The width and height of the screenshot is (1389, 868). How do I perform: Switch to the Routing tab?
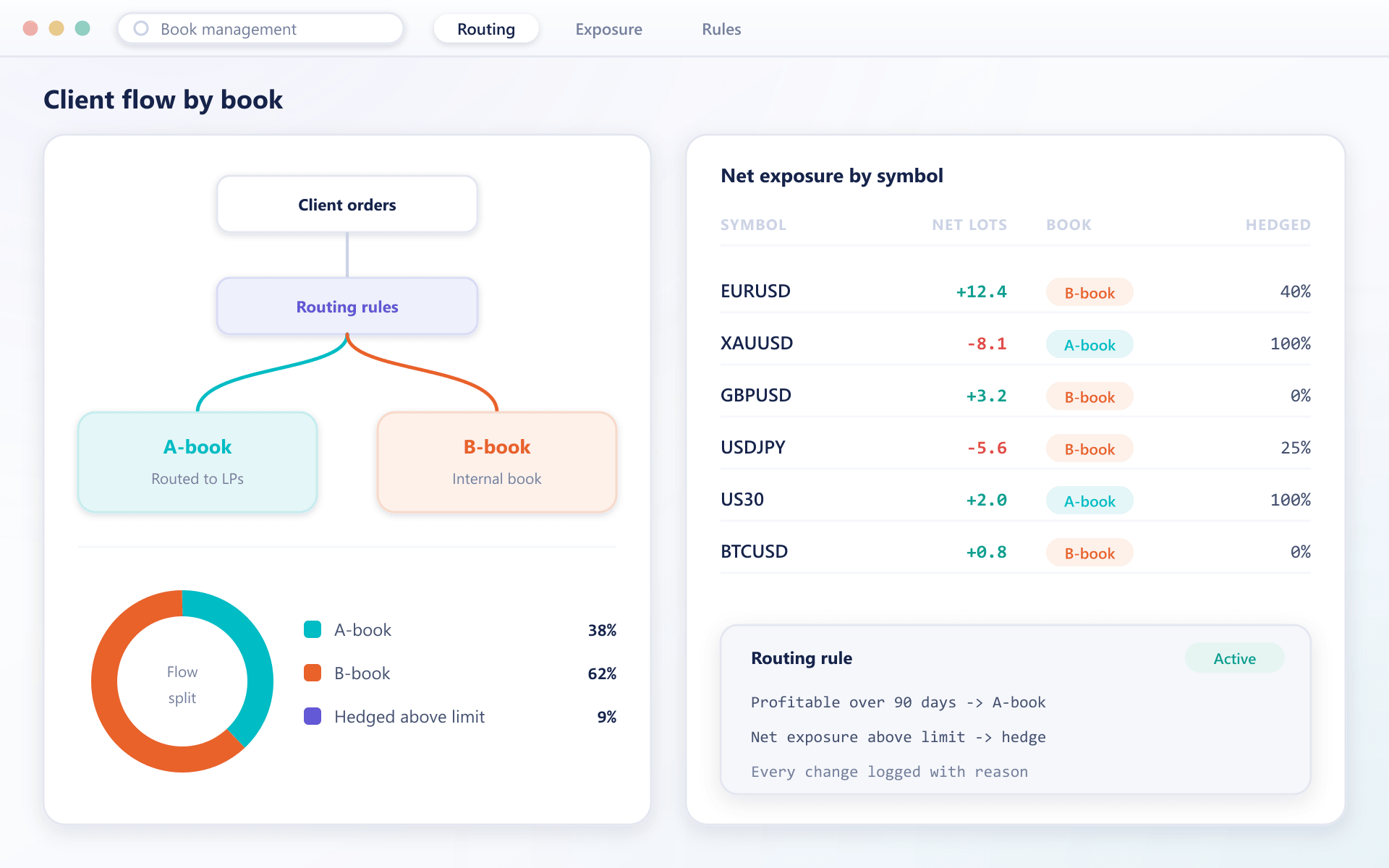tap(486, 29)
